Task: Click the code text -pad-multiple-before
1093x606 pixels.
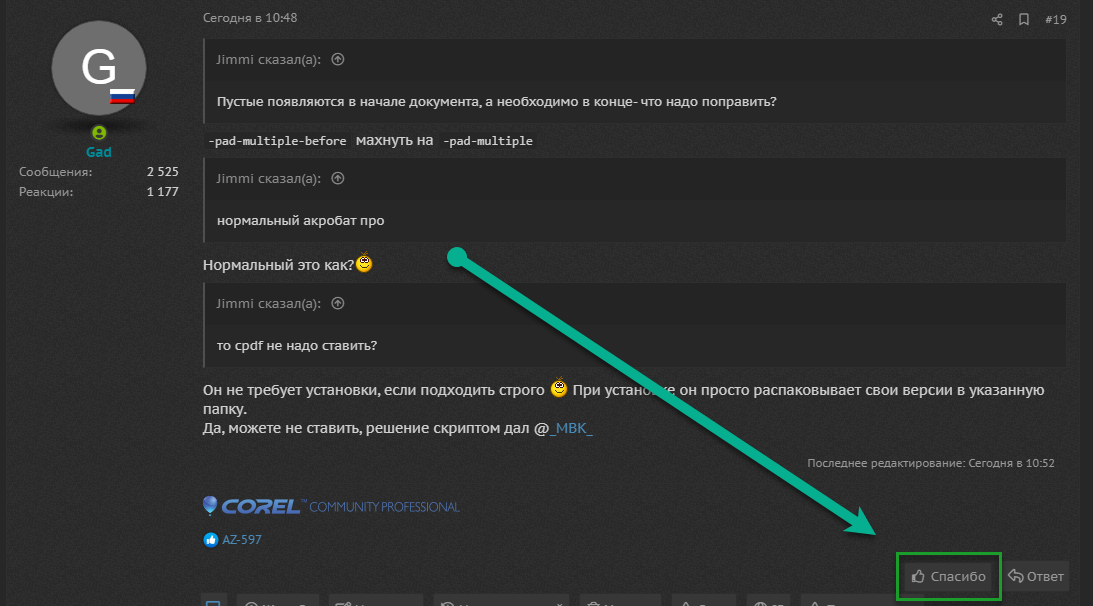Action: [277, 141]
